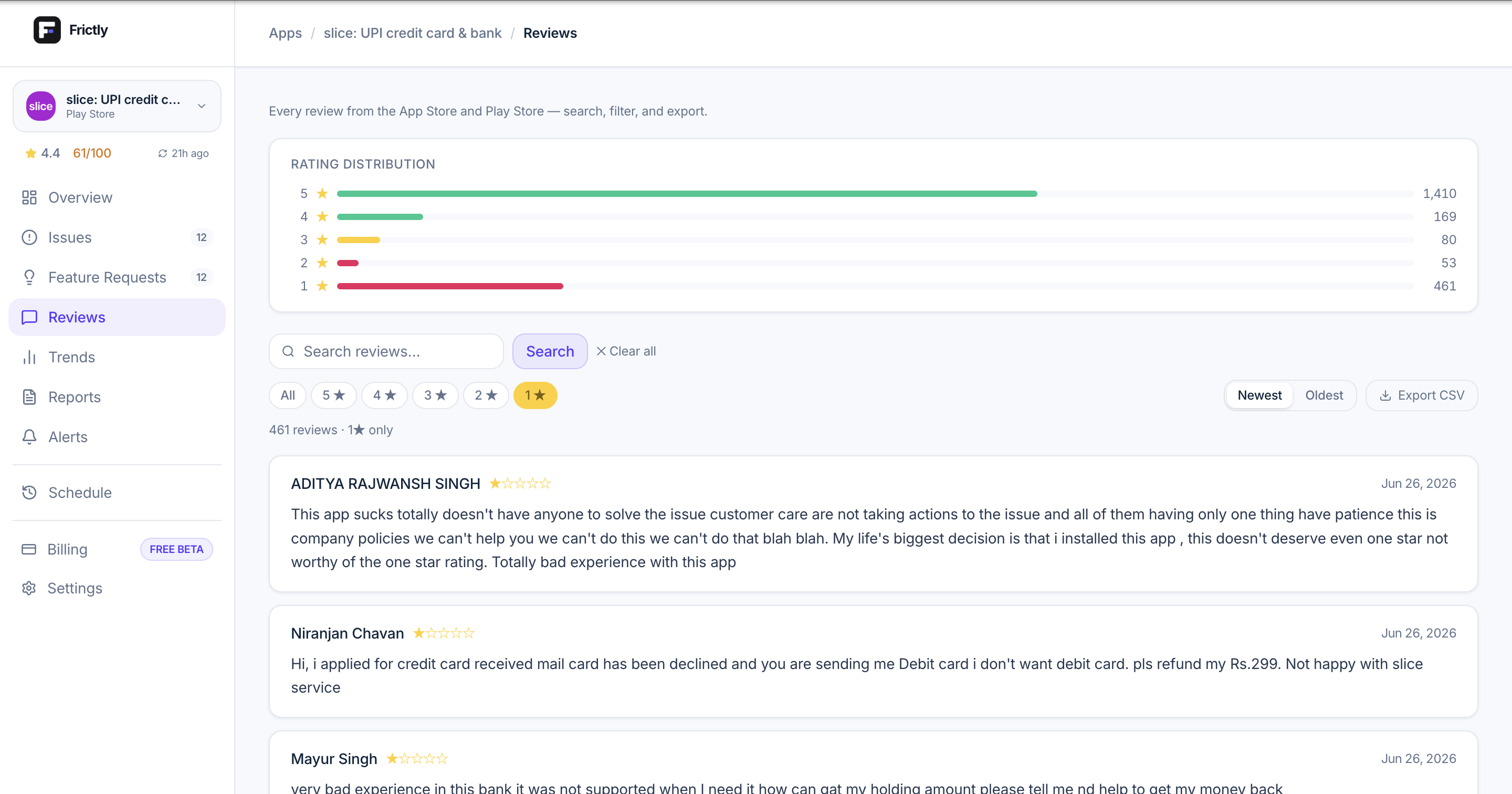
Task: Click the X icon beside Clear all
Action: coord(601,351)
